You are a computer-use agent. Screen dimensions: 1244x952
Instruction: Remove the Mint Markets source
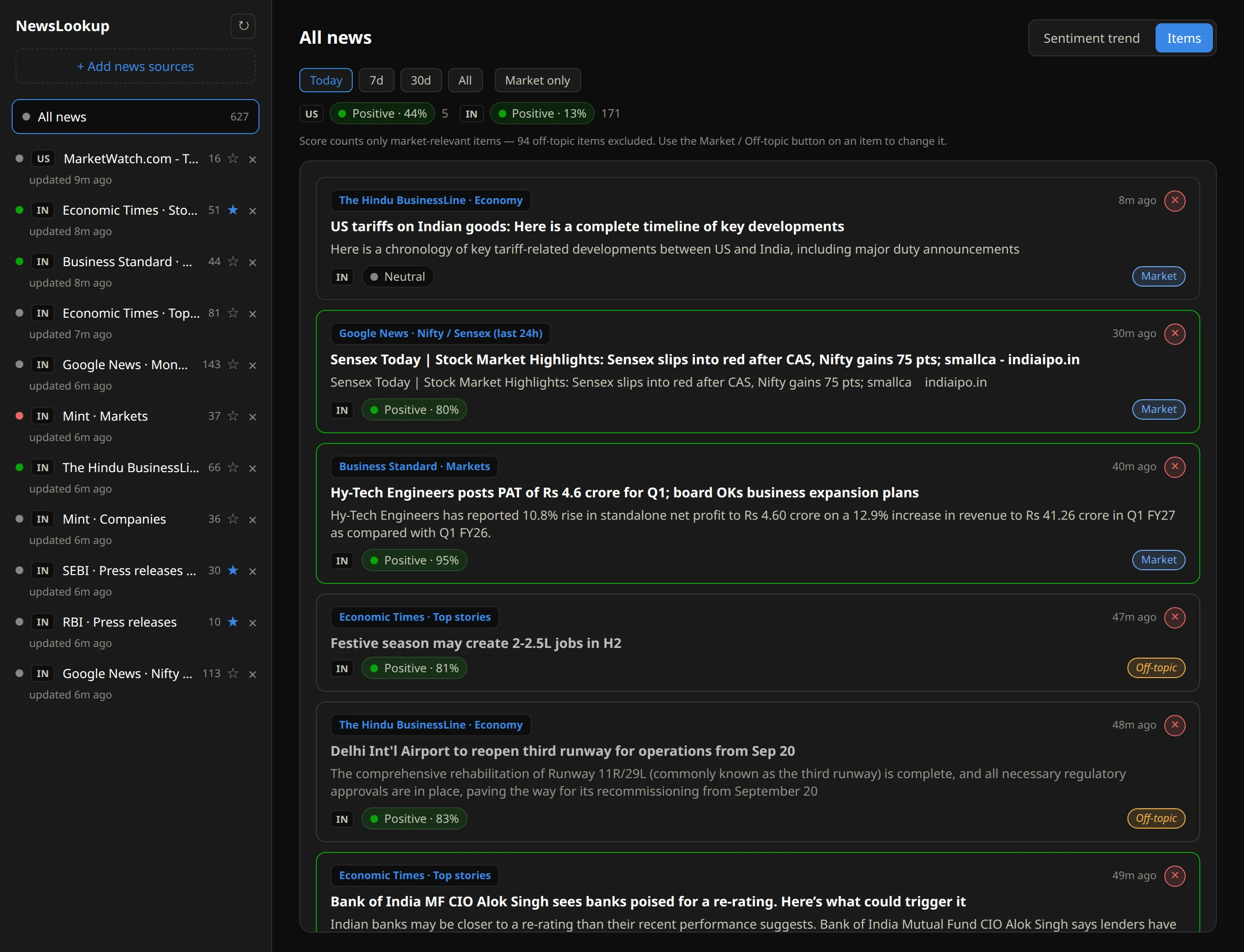pos(253,417)
